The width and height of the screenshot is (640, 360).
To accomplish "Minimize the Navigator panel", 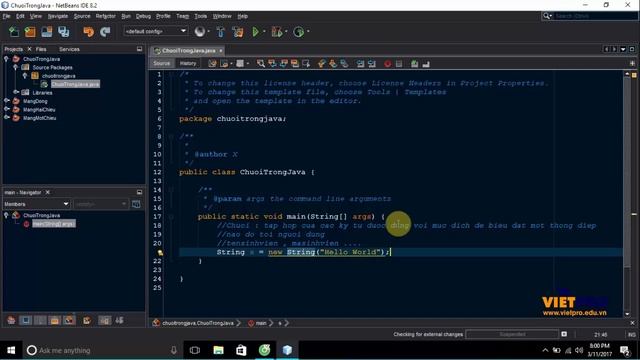I will 140,192.
